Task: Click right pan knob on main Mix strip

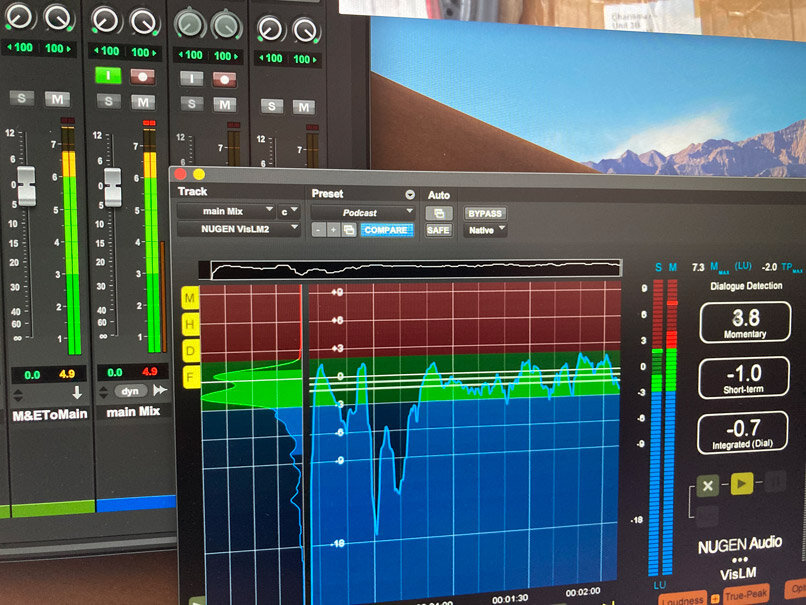Action: click(143, 22)
